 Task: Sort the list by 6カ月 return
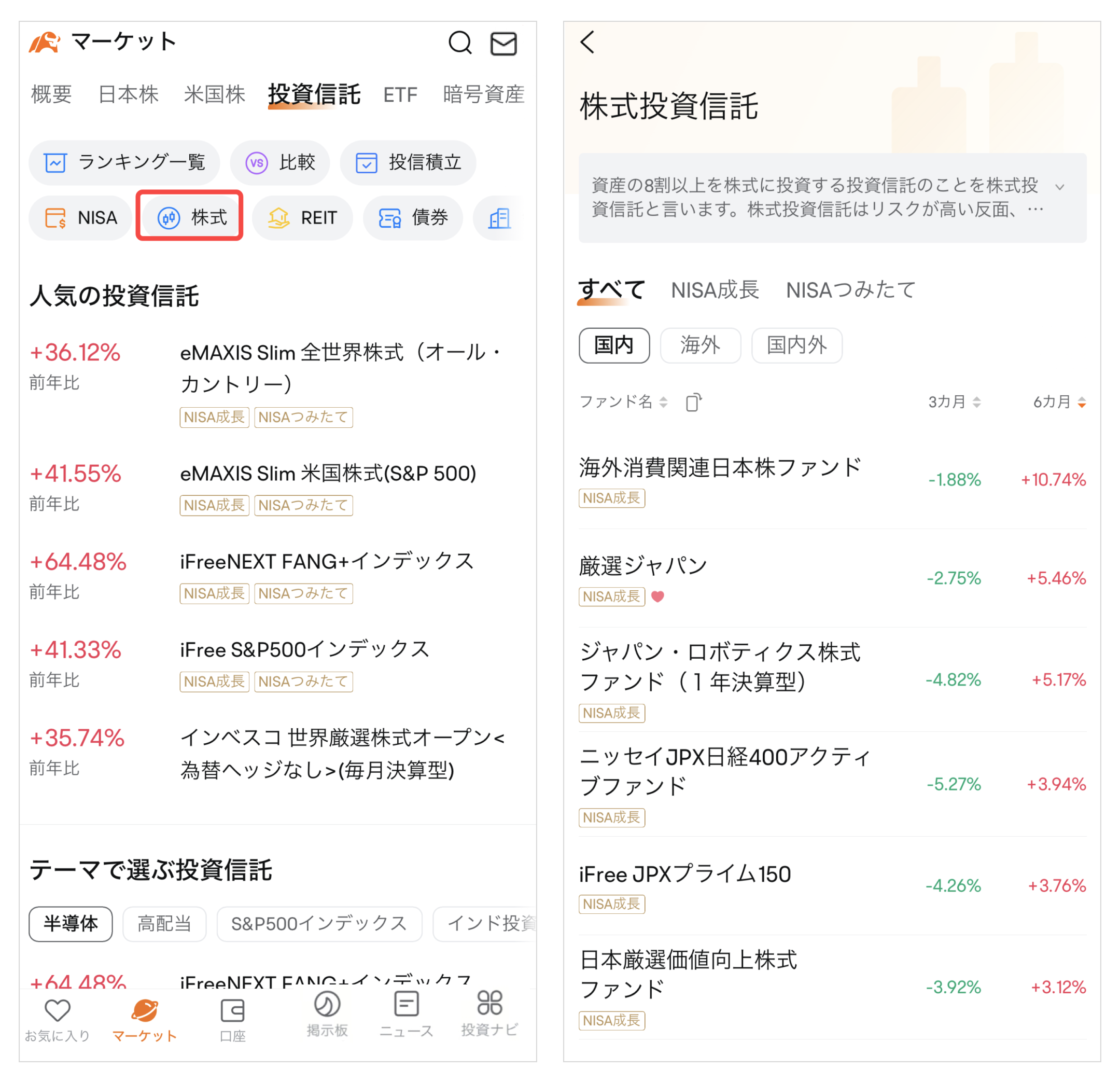pos(1059,402)
